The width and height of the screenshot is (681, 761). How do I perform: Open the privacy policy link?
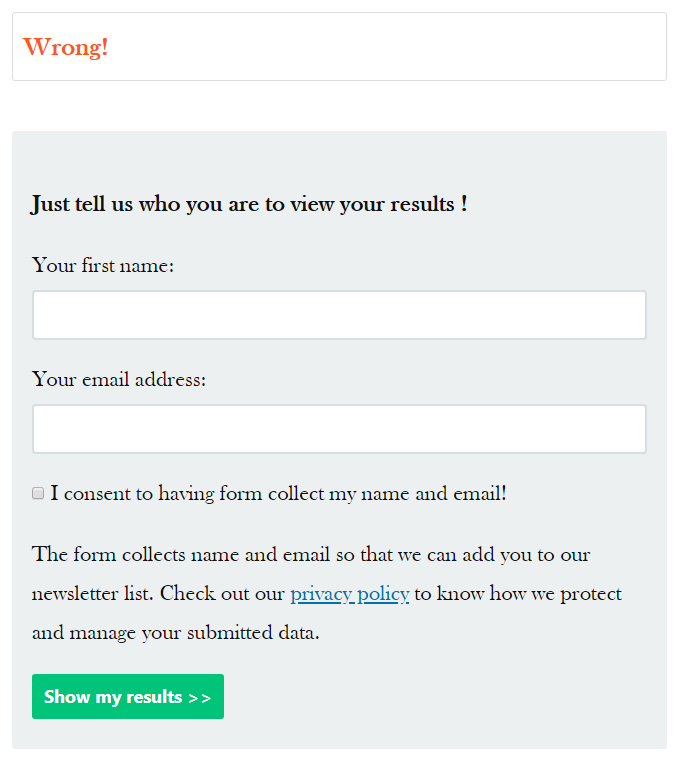coord(349,594)
